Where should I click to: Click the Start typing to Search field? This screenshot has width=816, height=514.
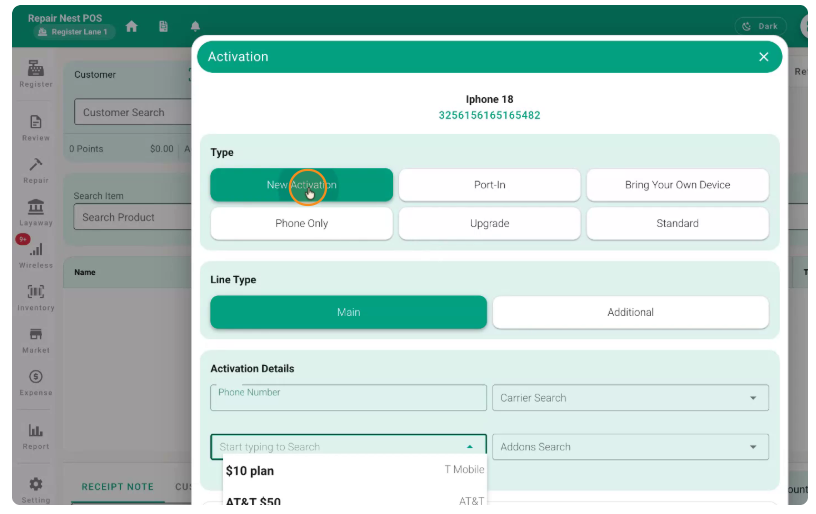click(348, 447)
